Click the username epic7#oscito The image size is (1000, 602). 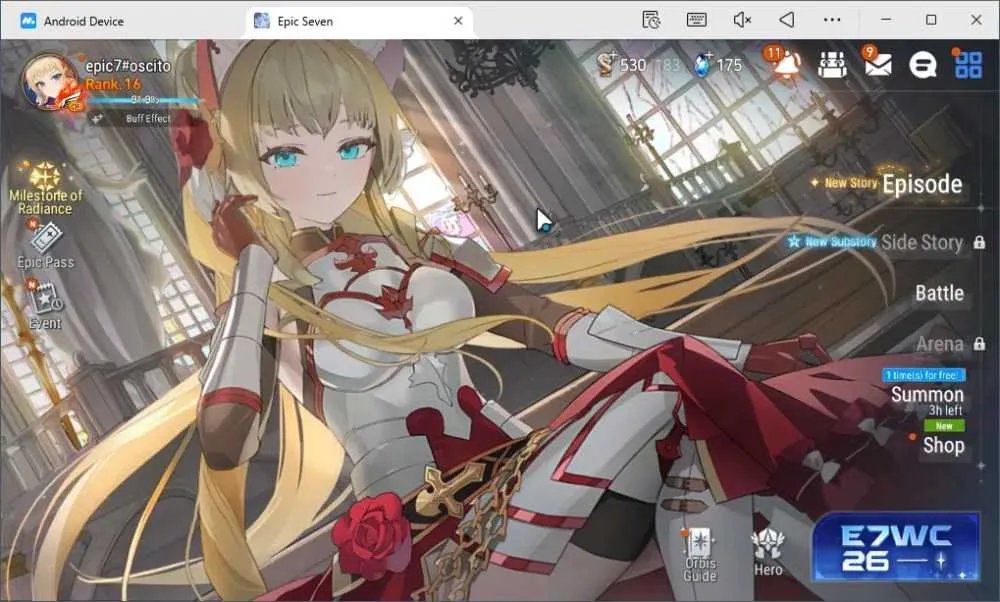pos(128,66)
